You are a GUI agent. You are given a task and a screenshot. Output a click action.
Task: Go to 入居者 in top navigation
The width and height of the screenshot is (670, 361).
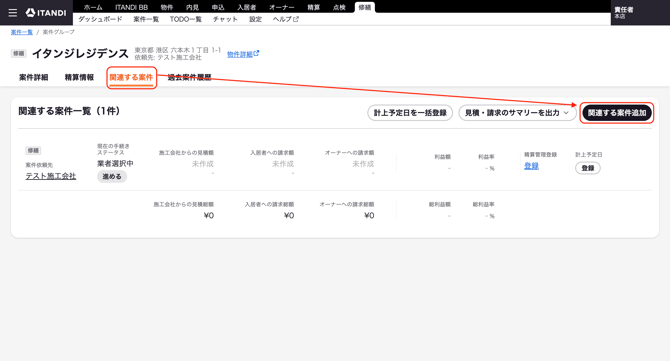[x=247, y=7]
